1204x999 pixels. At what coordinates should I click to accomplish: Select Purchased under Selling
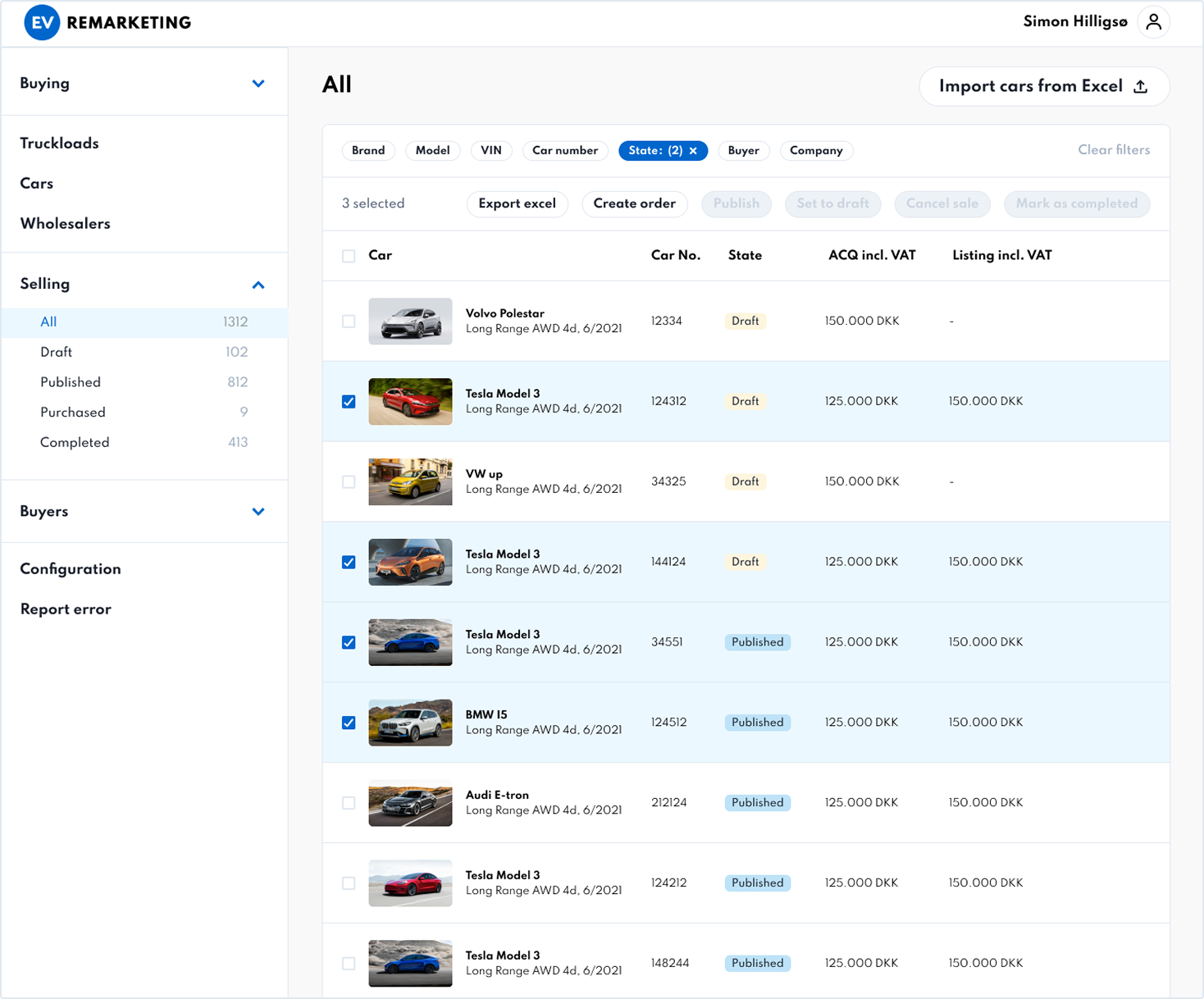tap(144, 413)
